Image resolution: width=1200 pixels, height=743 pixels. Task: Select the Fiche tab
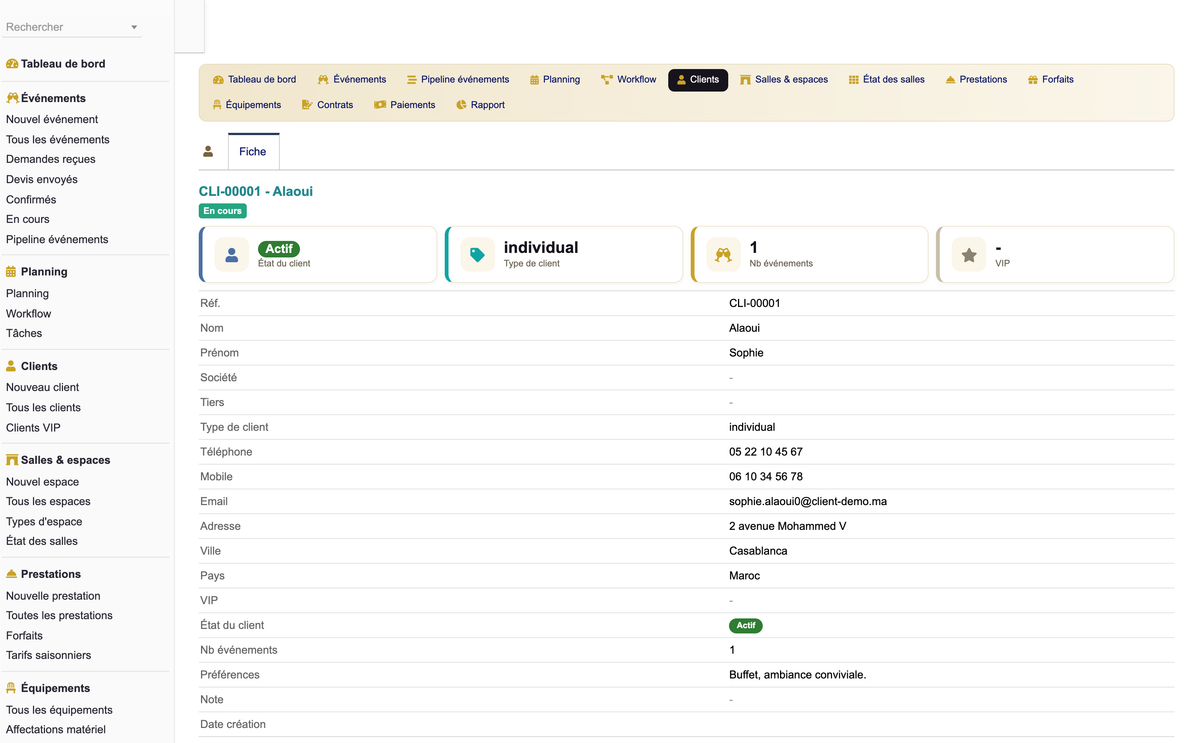coord(253,152)
